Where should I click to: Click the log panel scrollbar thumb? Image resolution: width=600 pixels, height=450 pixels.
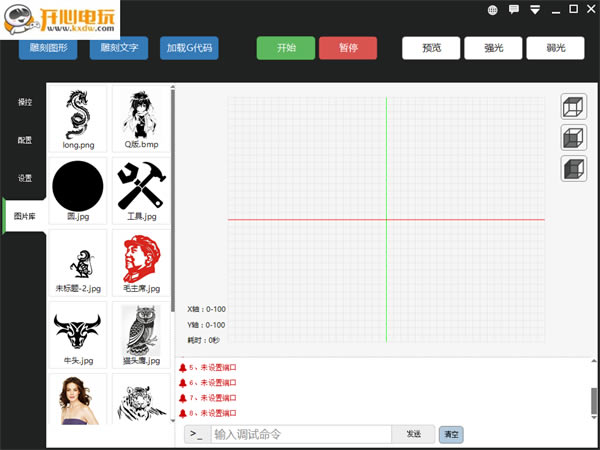(x=594, y=400)
